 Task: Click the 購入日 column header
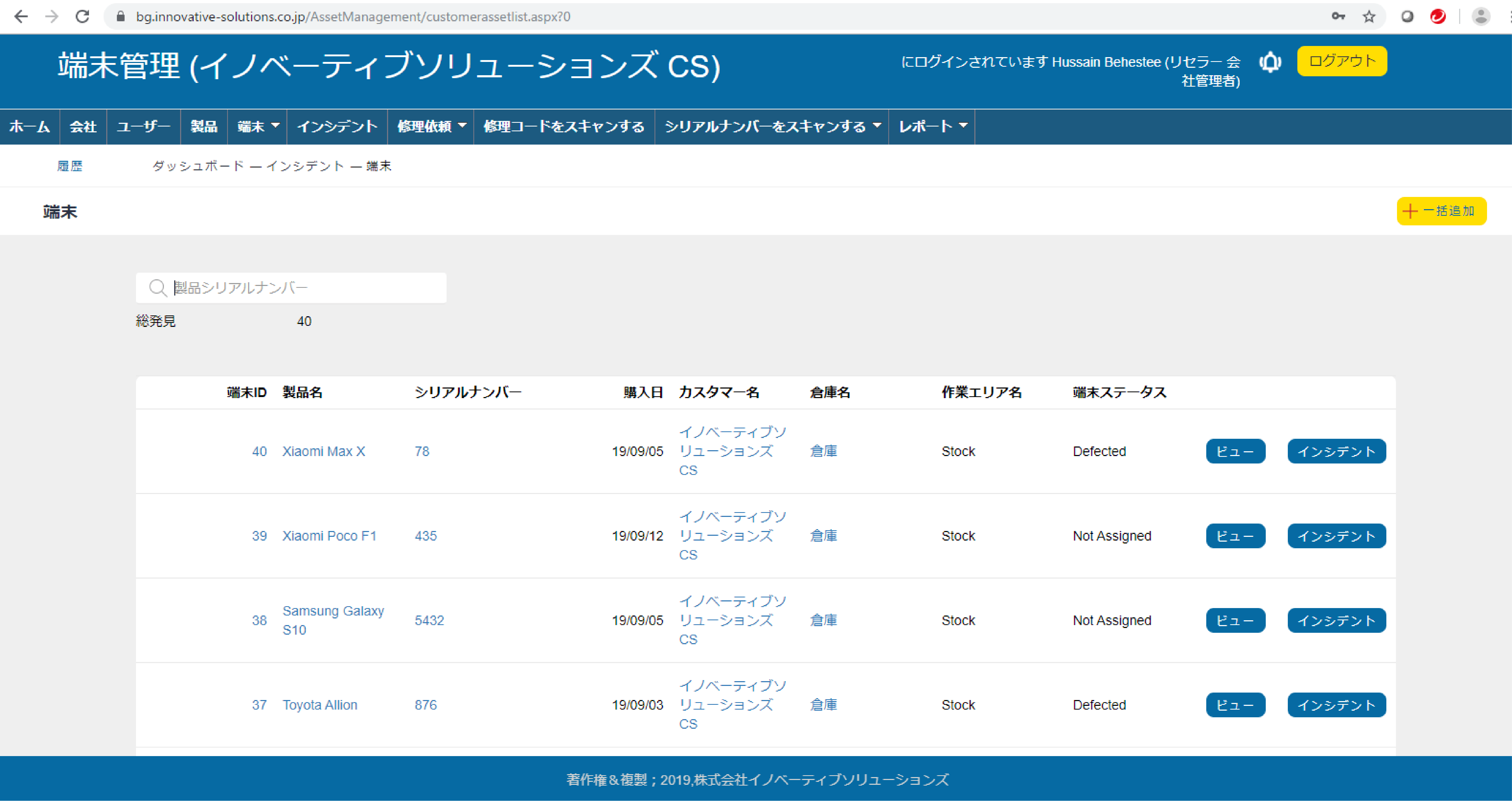[x=643, y=392]
